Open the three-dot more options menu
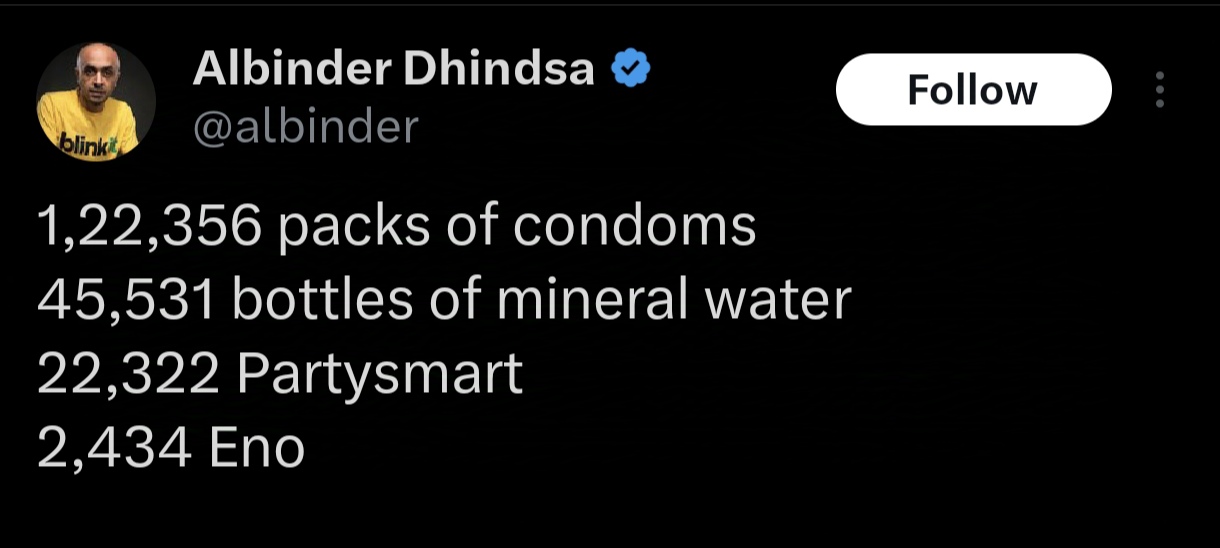Image resolution: width=1220 pixels, height=548 pixels. coord(1160,90)
